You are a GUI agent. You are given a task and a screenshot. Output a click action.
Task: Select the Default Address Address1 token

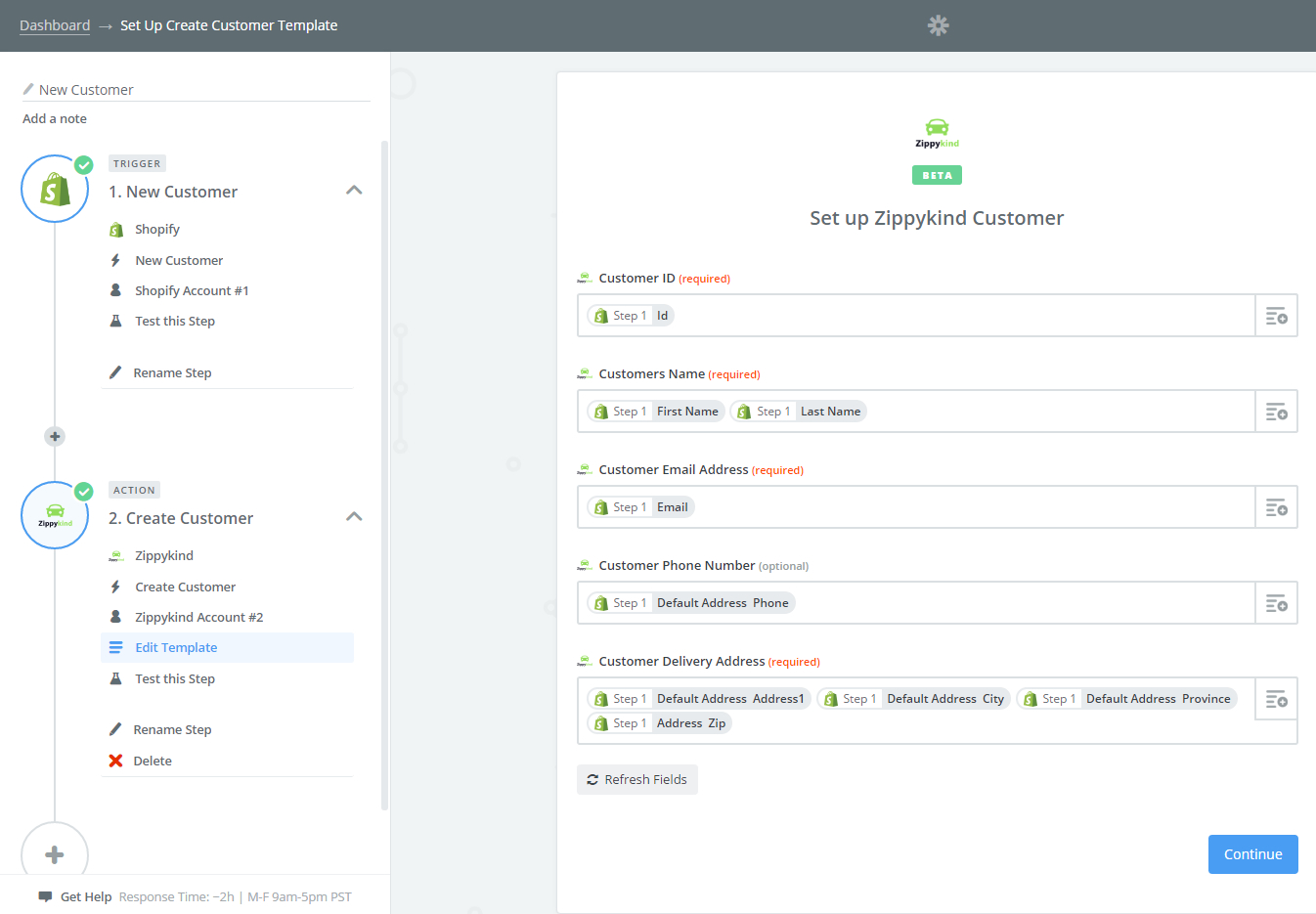tap(699, 699)
